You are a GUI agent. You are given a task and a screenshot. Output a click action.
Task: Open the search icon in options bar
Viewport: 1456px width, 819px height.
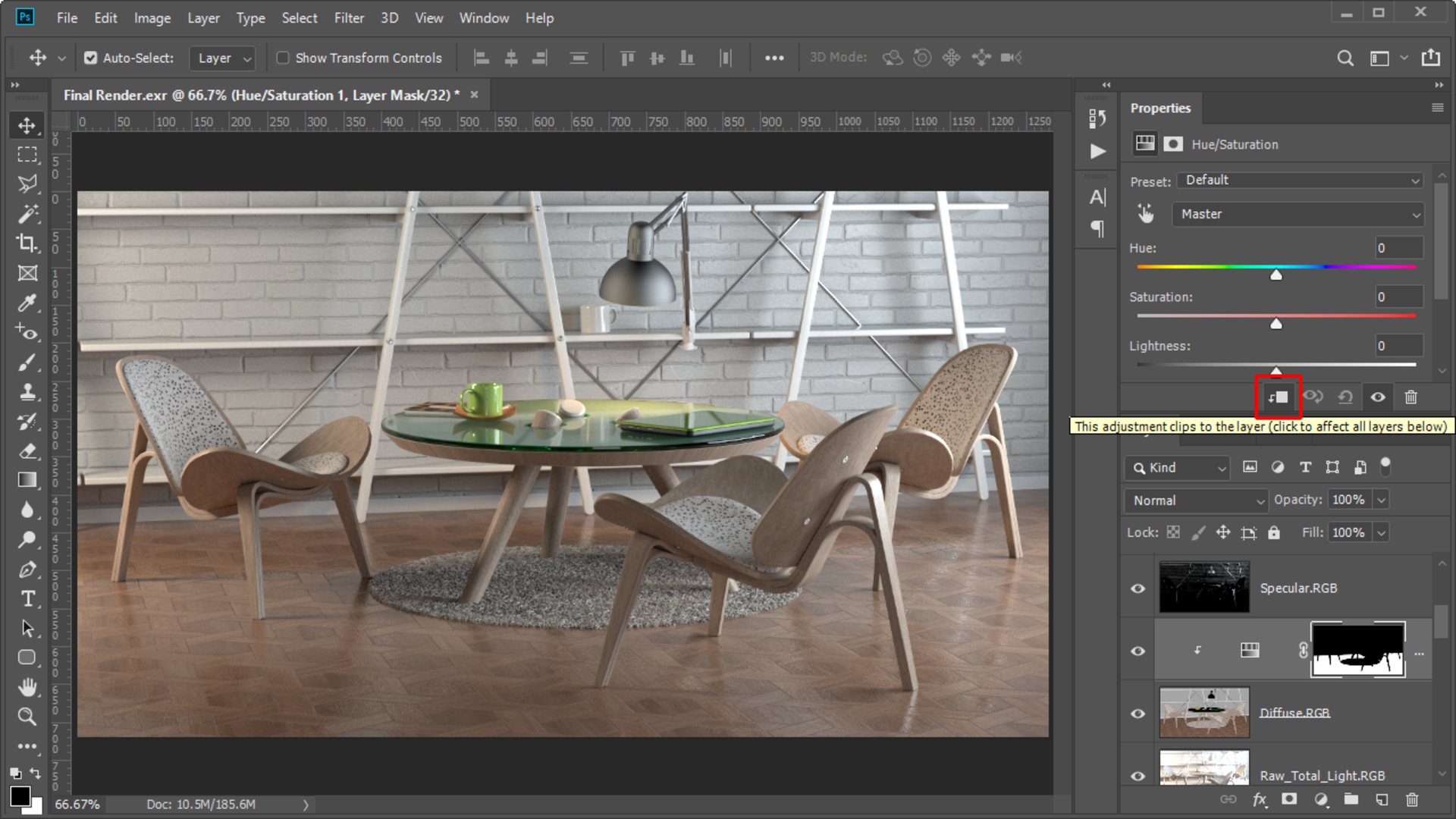(1345, 58)
